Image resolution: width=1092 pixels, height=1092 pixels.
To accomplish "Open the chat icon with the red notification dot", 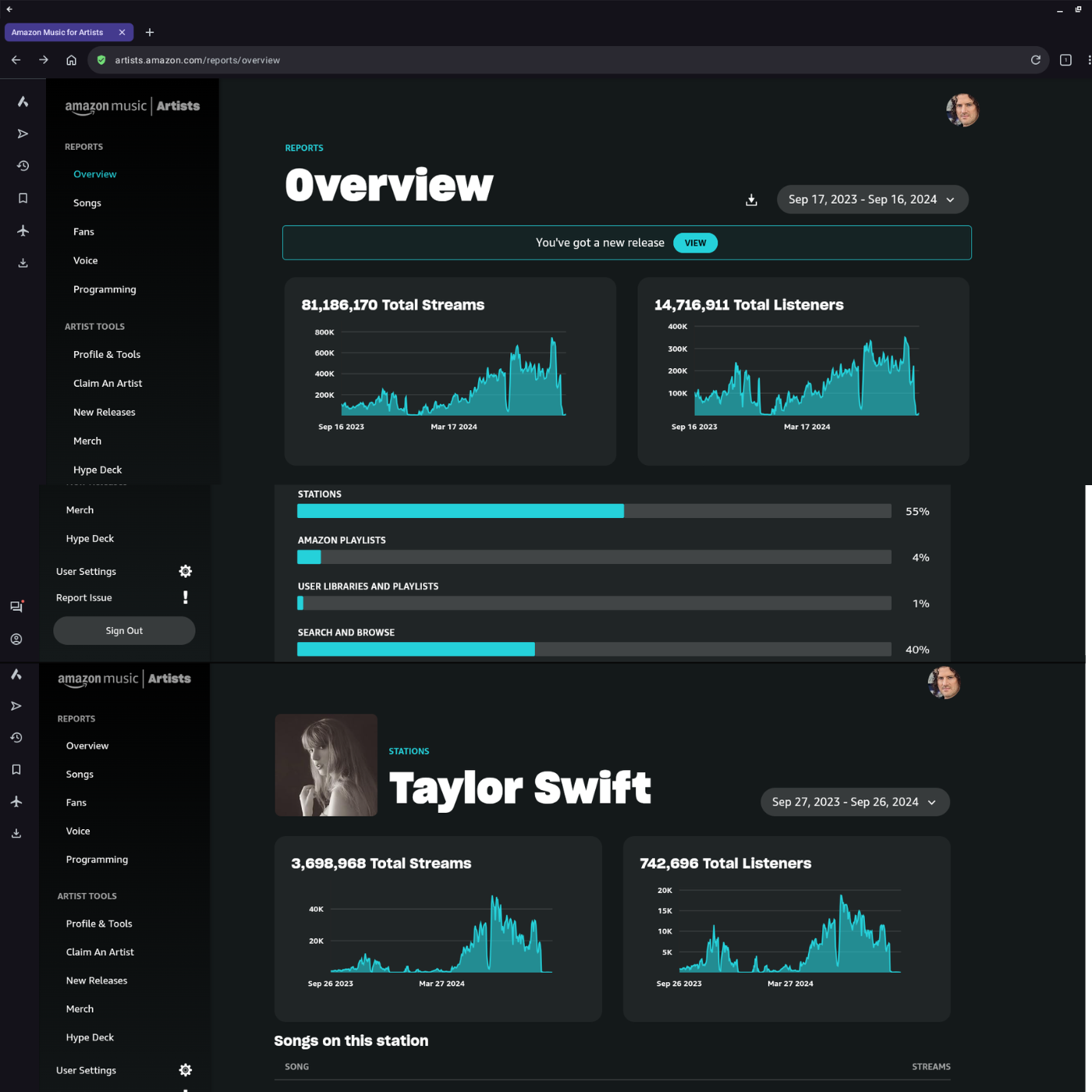I will tap(16, 606).
